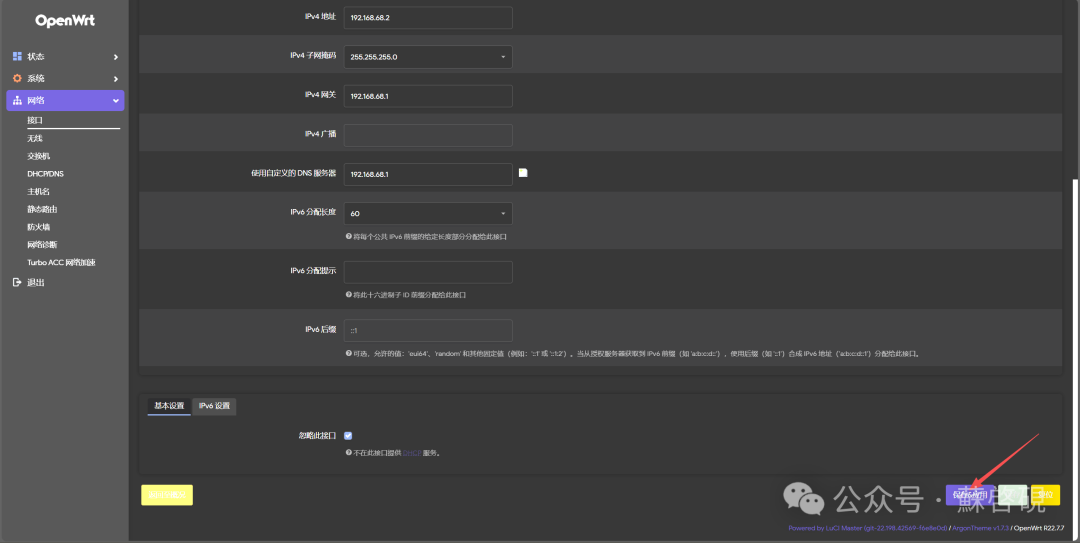The image size is (1080, 543).
Task: Open 网络诊断 in the network submenu
Action: 42,245
